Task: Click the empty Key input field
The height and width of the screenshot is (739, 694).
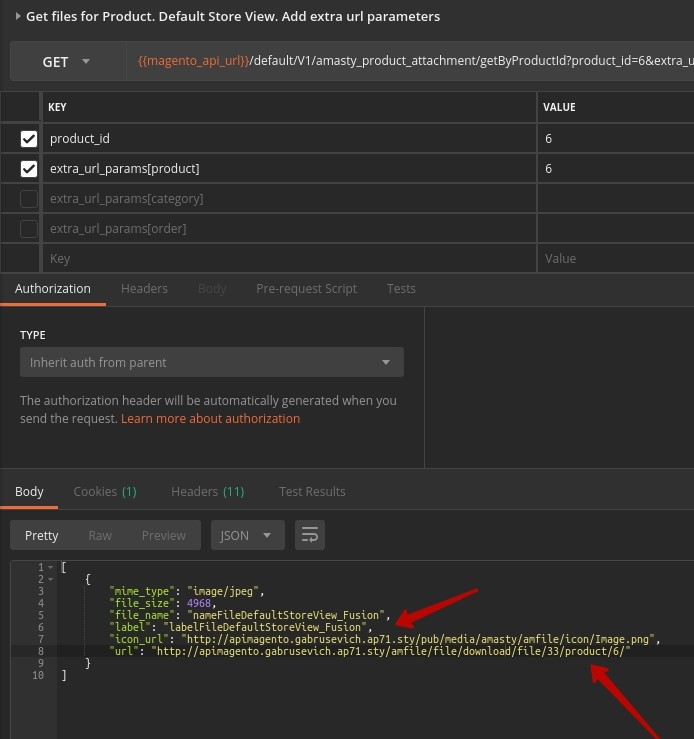Action: 290,259
